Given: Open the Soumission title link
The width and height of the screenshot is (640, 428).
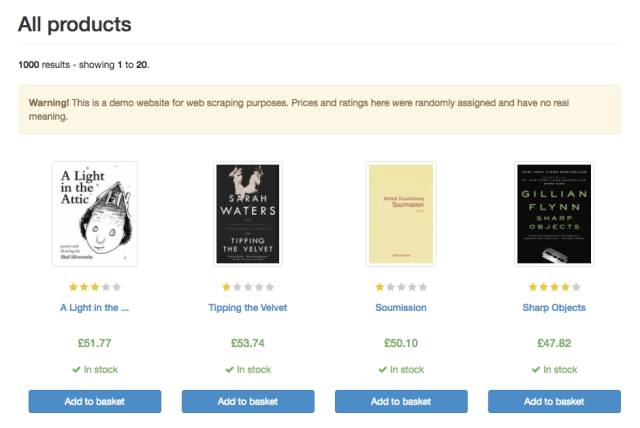Looking at the screenshot, I should (400, 308).
